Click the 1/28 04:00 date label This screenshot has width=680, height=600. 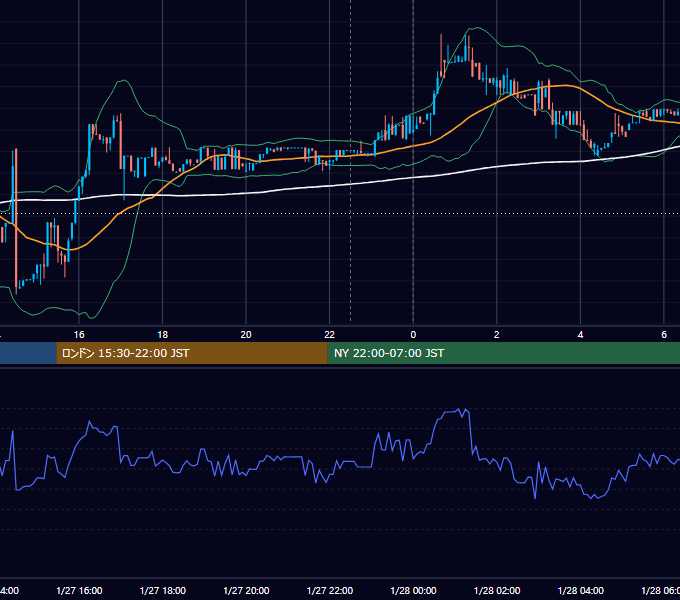coord(581,590)
